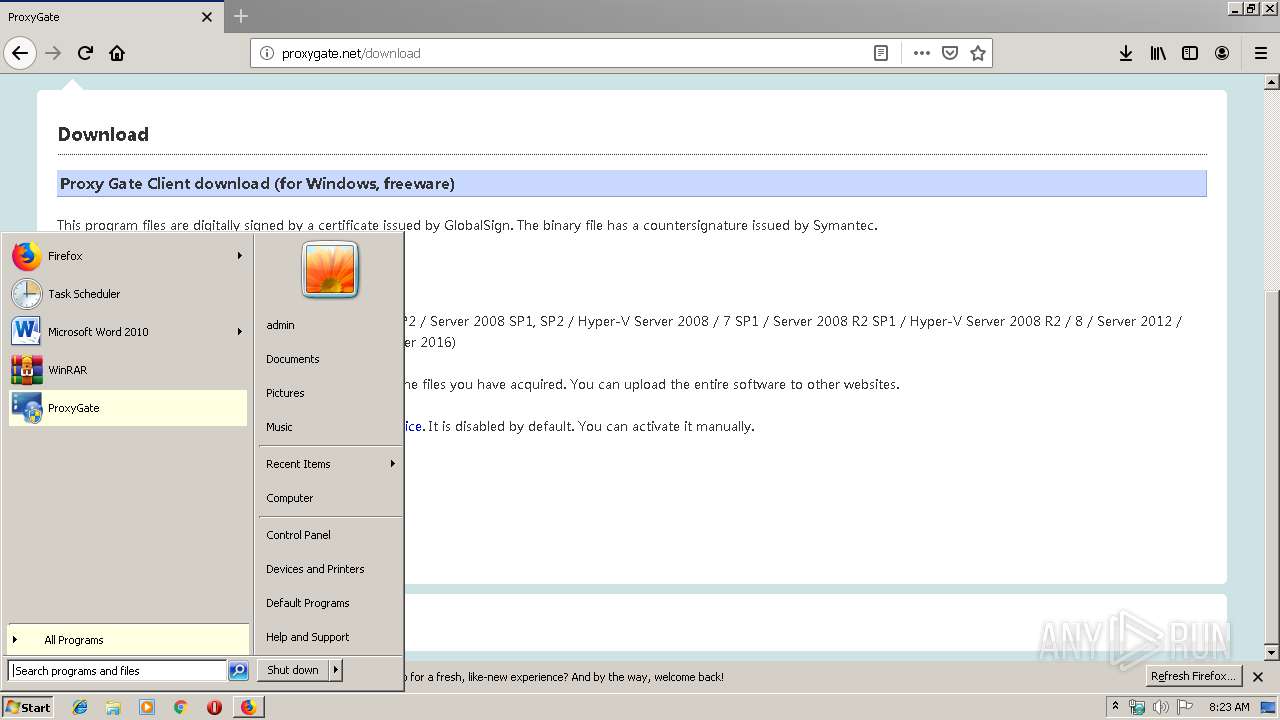
Task: Open the volume control in tray
Action: pyautogui.click(x=1160, y=707)
